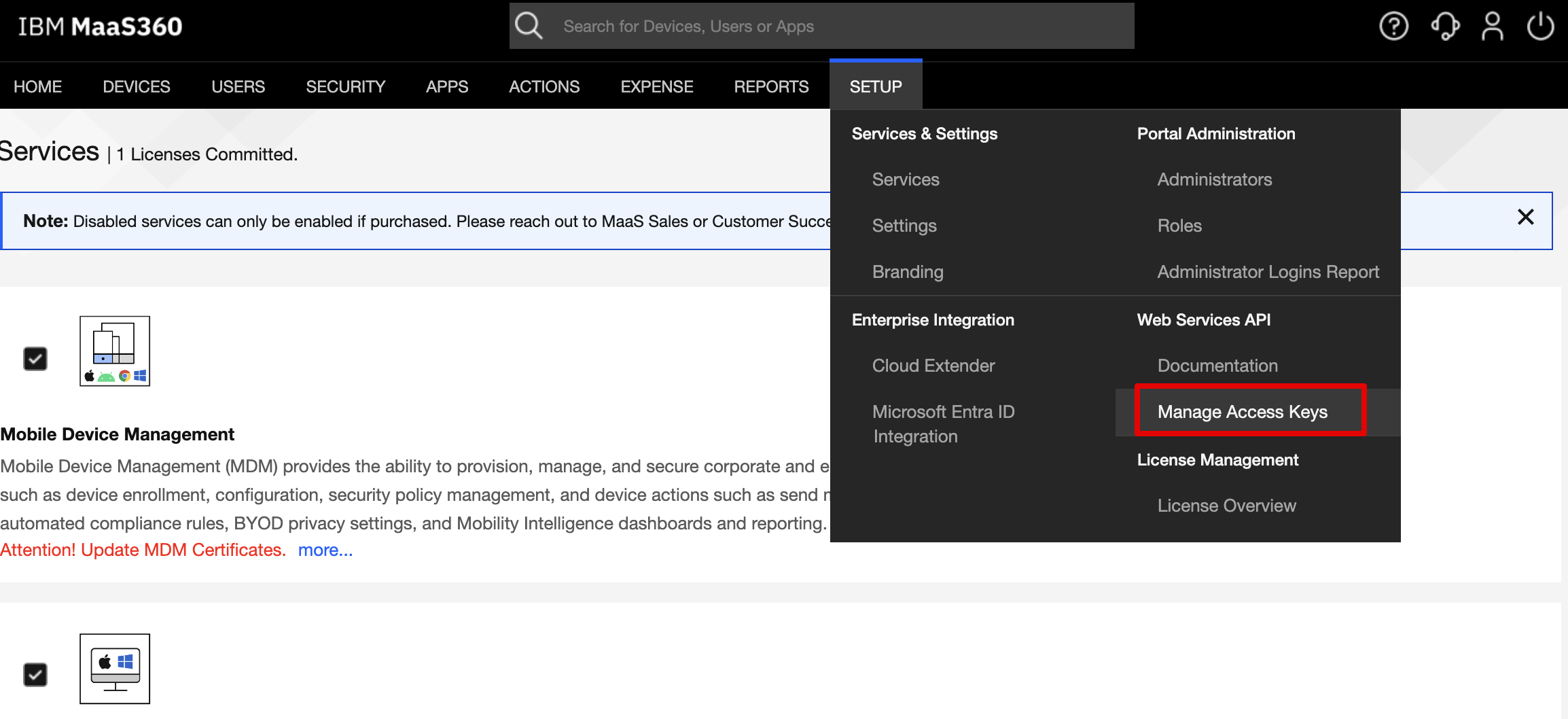The height and width of the screenshot is (719, 1568).
Task: Open the user profile icon
Action: tap(1493, 27)
